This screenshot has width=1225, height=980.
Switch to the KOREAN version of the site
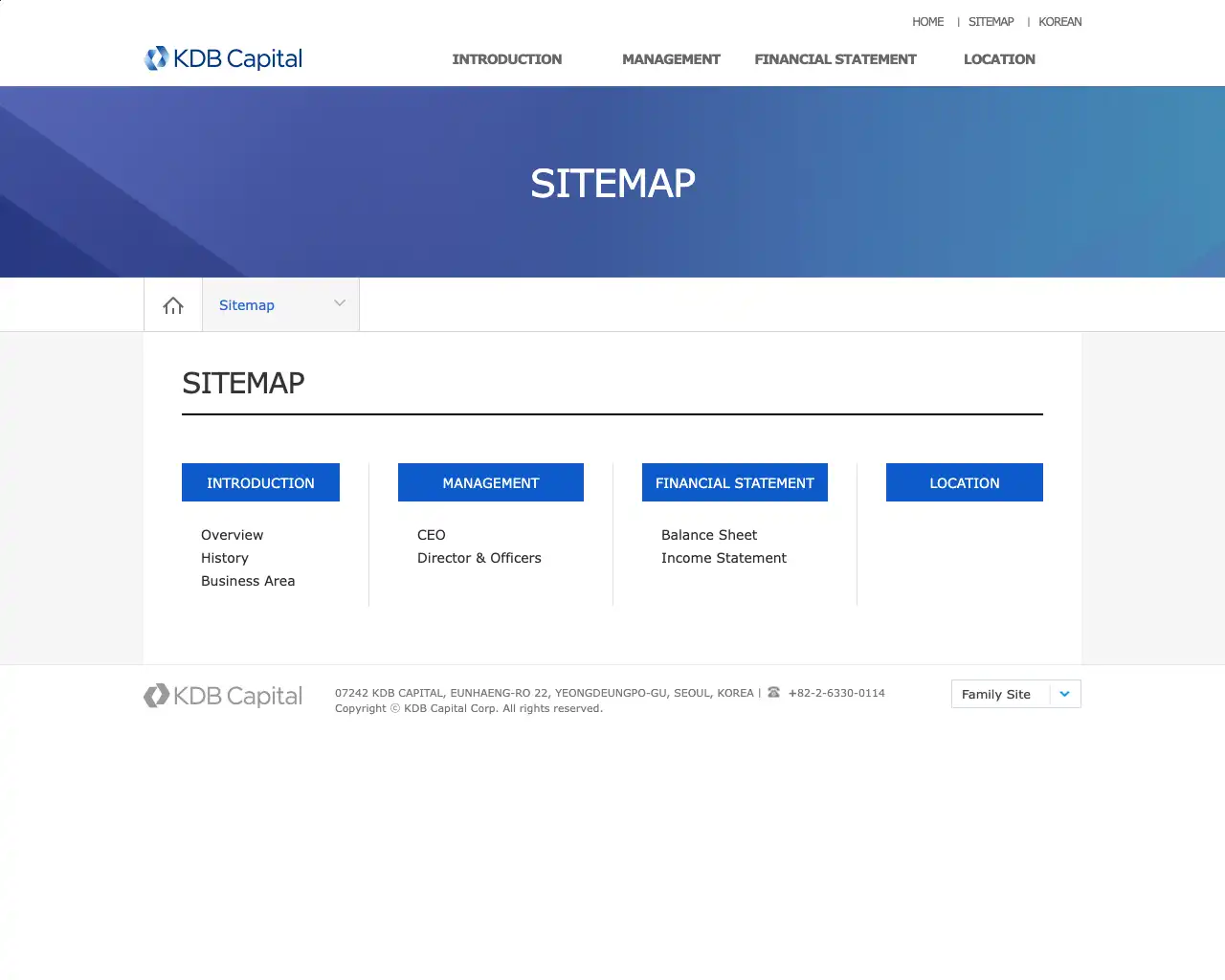pyautogui.click(x=1059, y=21)
